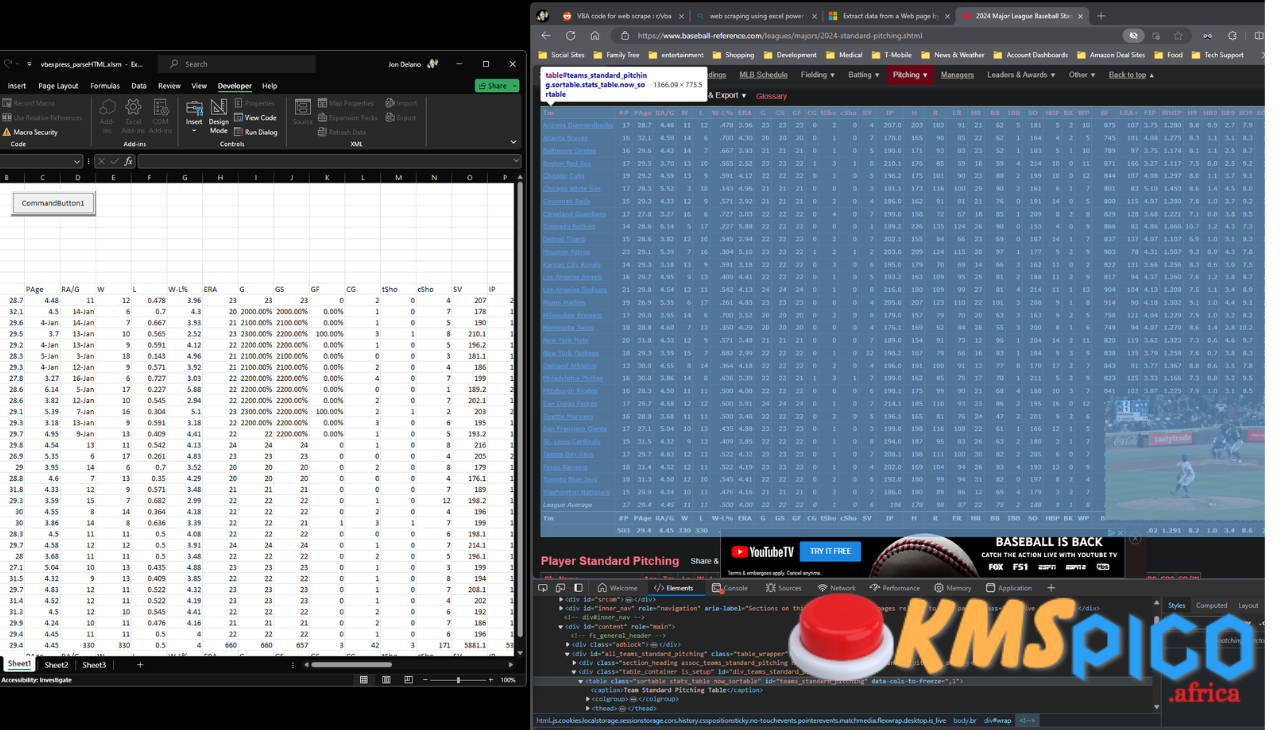
Task: Click CommandButton1 on the worksheet
Action: [x=54, y=203]
